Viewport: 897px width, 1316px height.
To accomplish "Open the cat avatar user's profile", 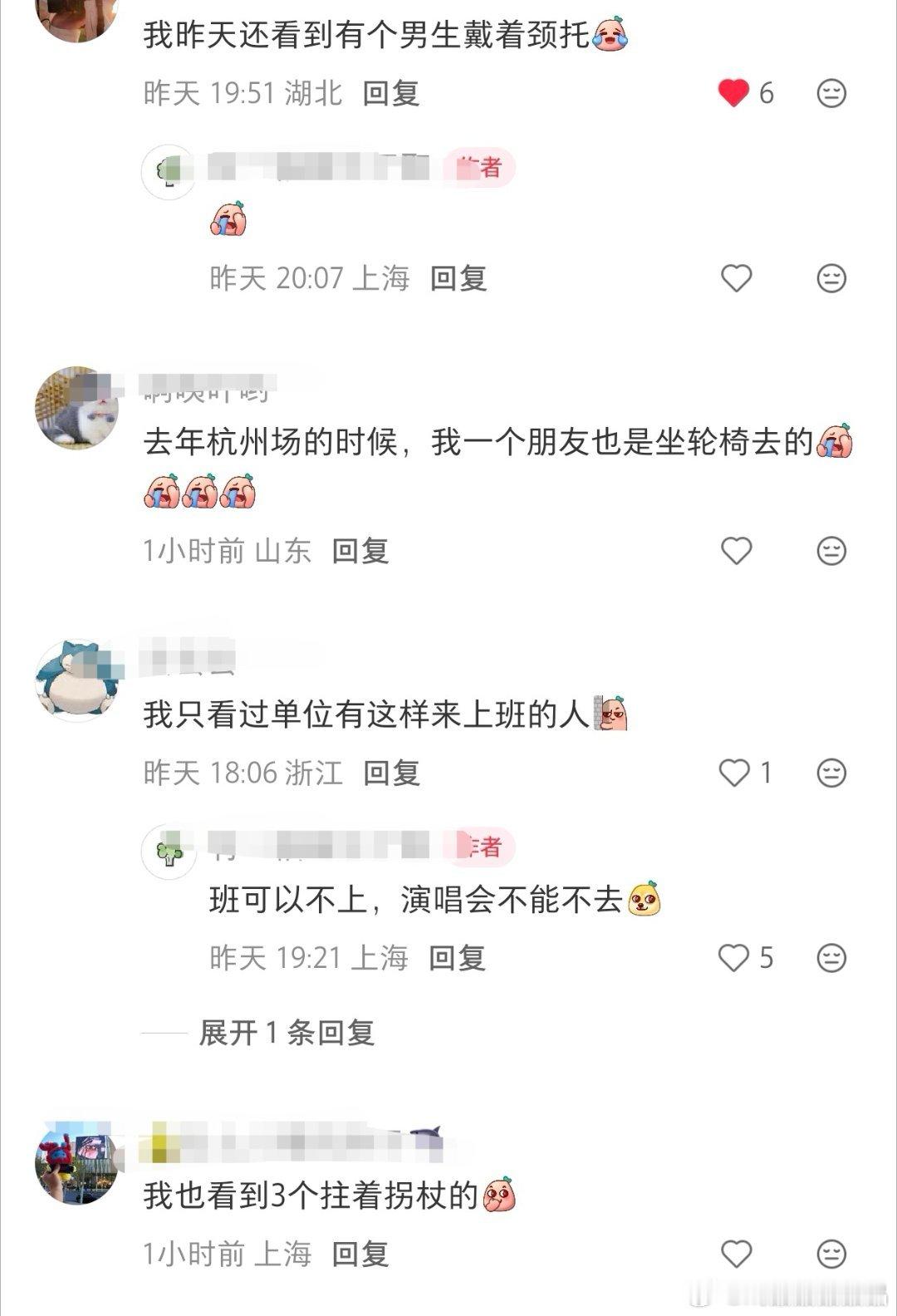I will coord(77,408).
